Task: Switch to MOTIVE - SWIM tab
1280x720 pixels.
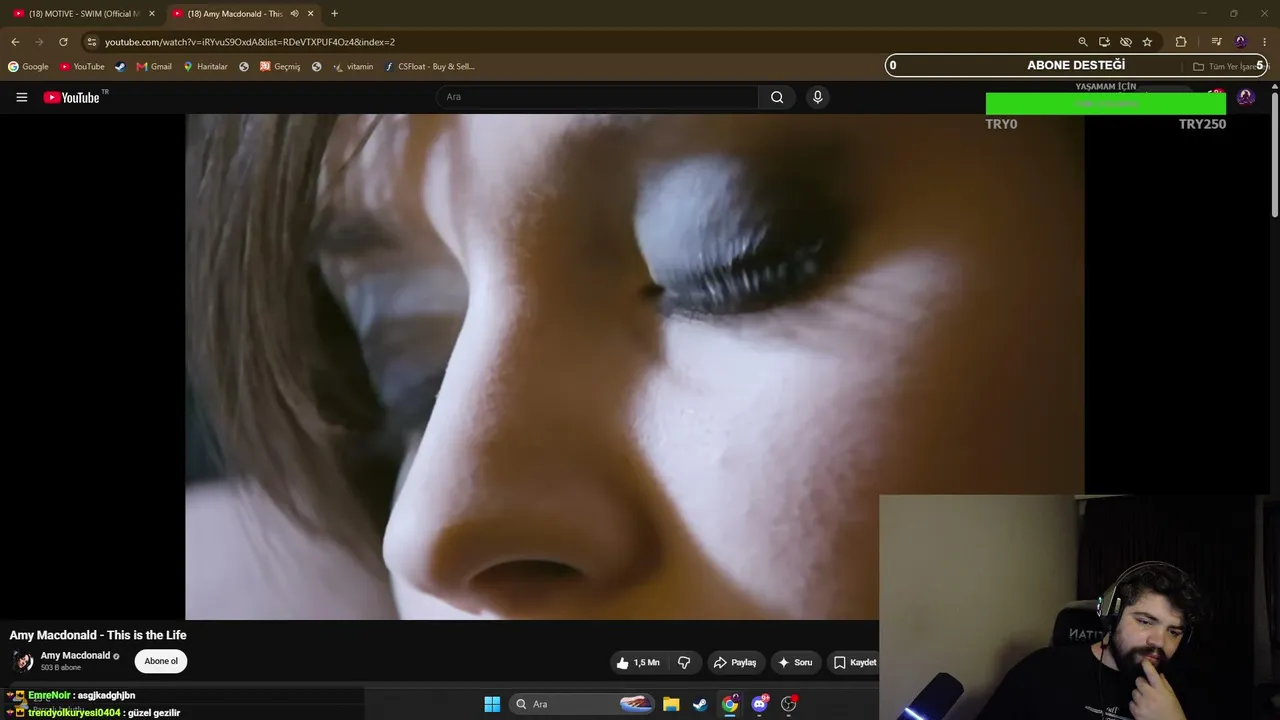Action: click(85, 14)
